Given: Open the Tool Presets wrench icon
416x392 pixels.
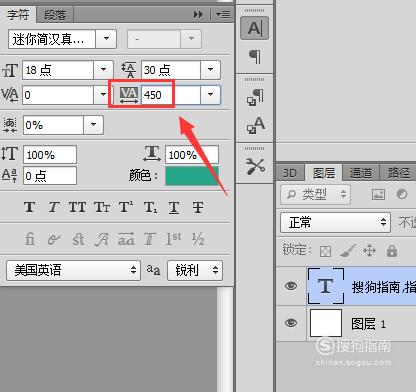Looking at the screenshot, I should (255, 166).
